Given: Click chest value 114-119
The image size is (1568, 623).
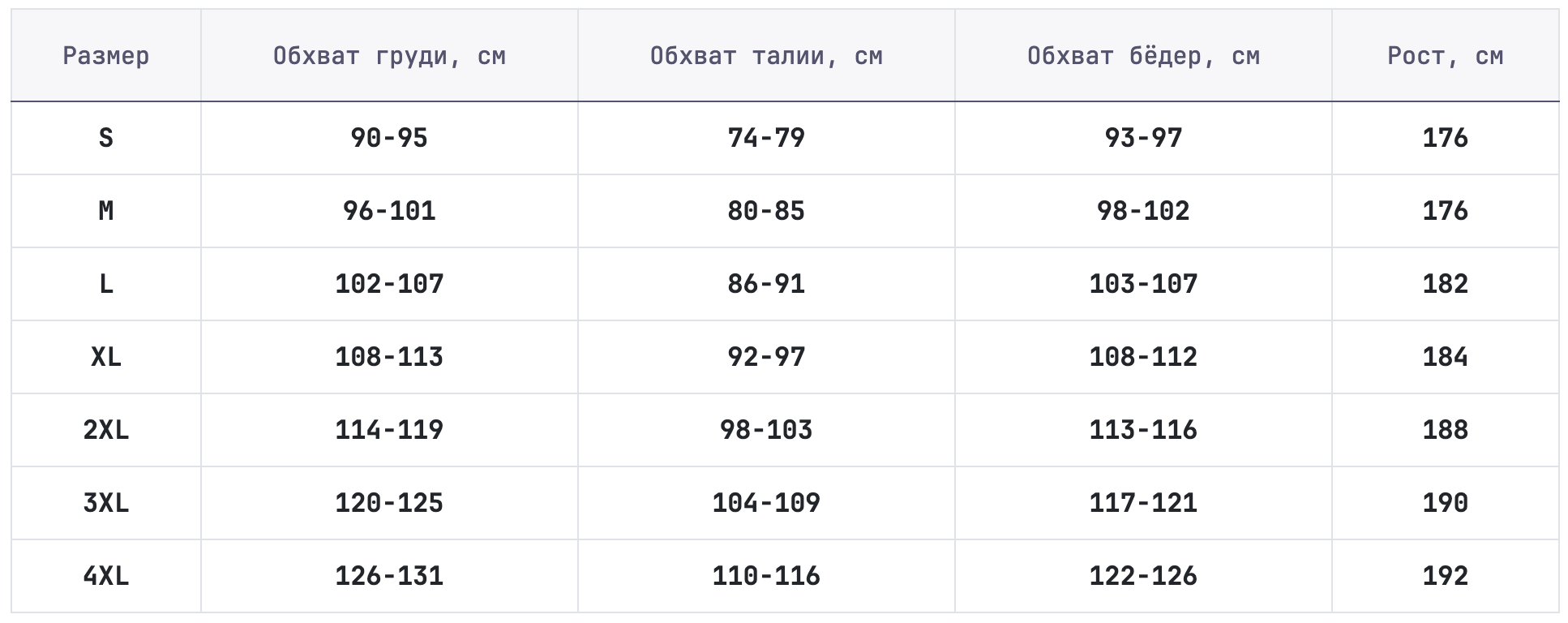Looking at the screenshot, I should (389, 430).
